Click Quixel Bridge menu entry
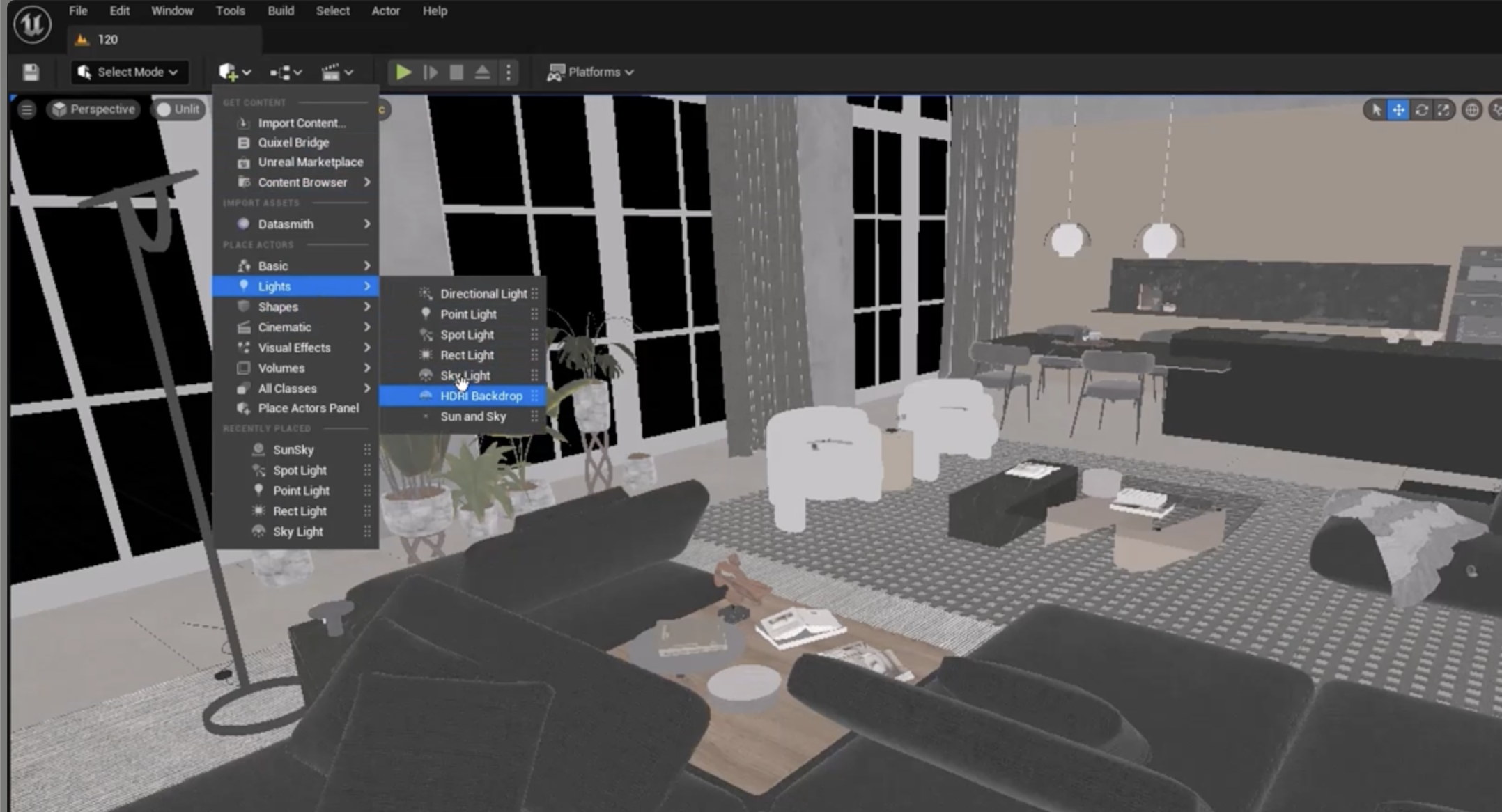The image size is (1502, 812). 293,143
